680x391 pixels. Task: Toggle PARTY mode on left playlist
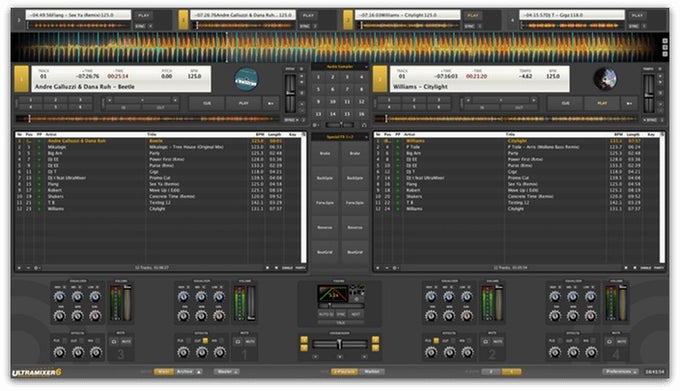(300, 268)
